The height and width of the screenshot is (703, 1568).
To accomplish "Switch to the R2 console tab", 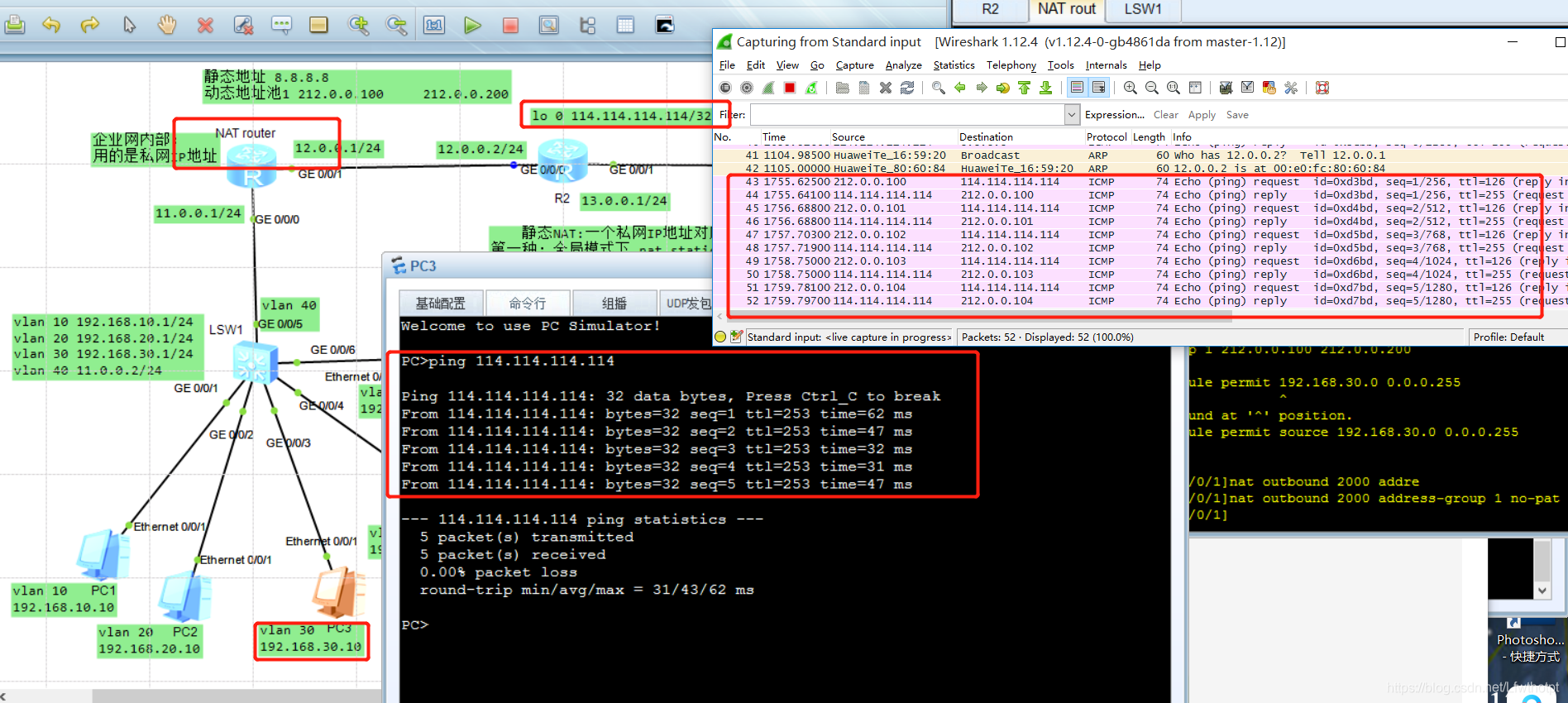I will point(990,9).
